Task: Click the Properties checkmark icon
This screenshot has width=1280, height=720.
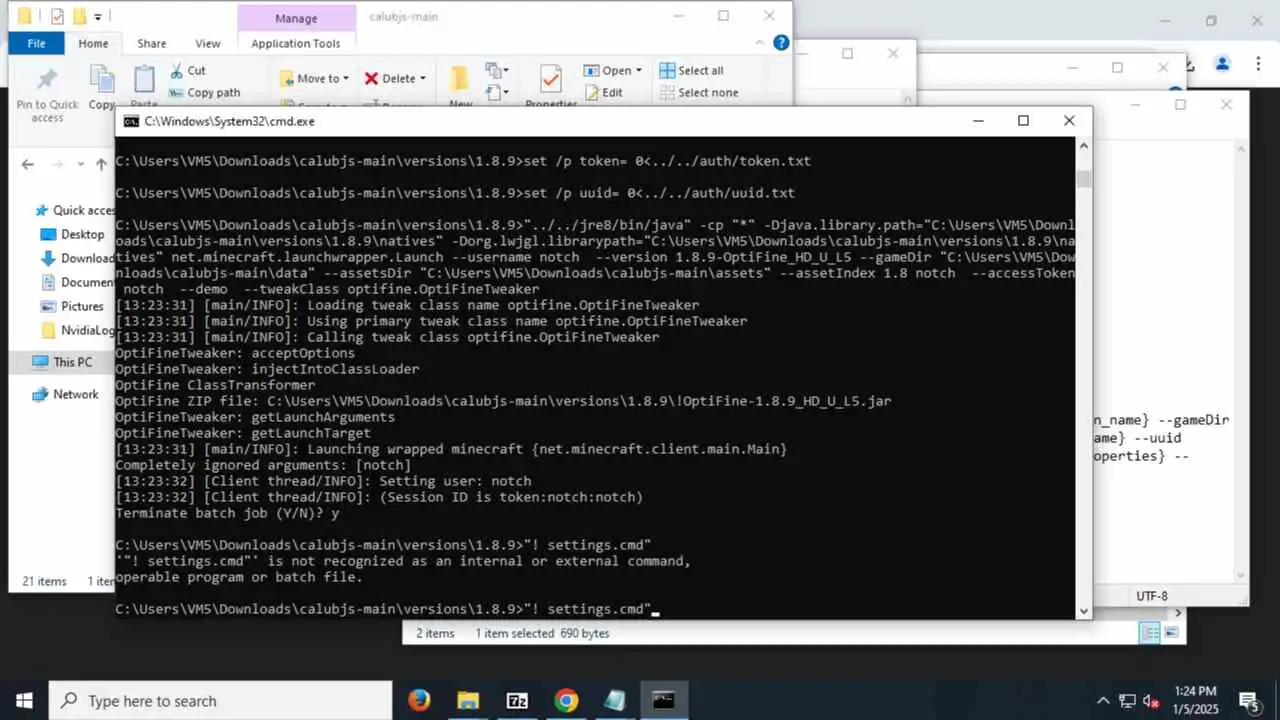Action: pyautogui.click(x=550, y=80)
